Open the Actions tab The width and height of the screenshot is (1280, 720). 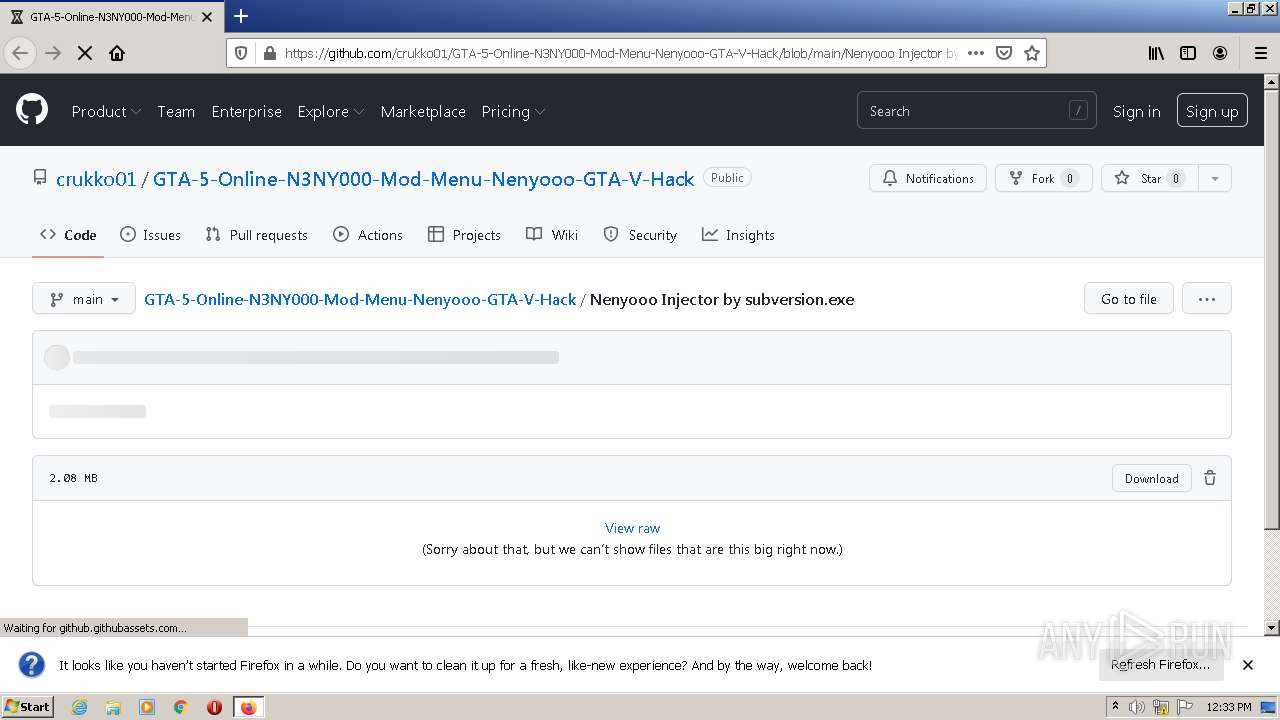click(368, 235)
